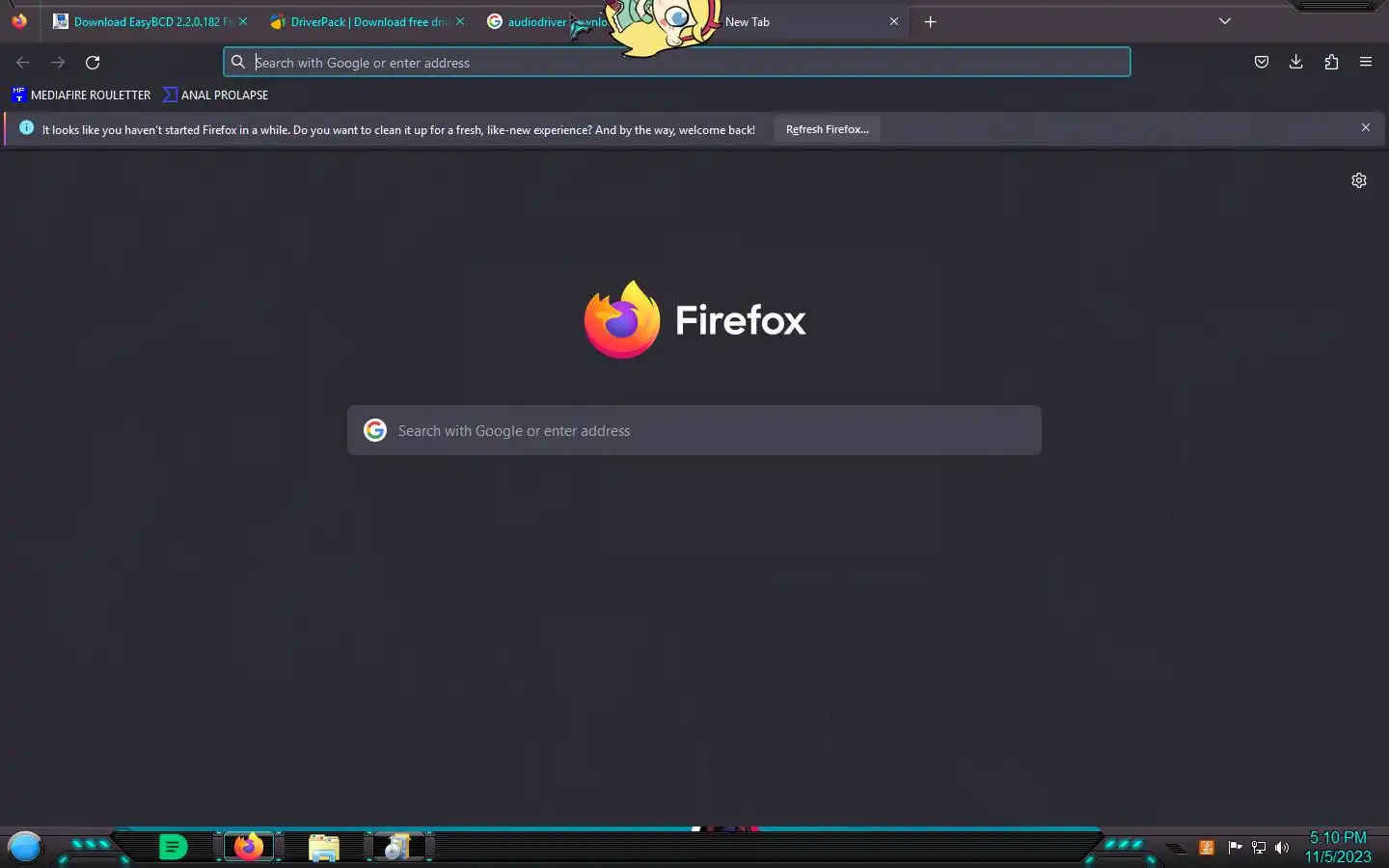Go forward with the forward arrow
Viewport: 1389px width, 868px height.
58,63
